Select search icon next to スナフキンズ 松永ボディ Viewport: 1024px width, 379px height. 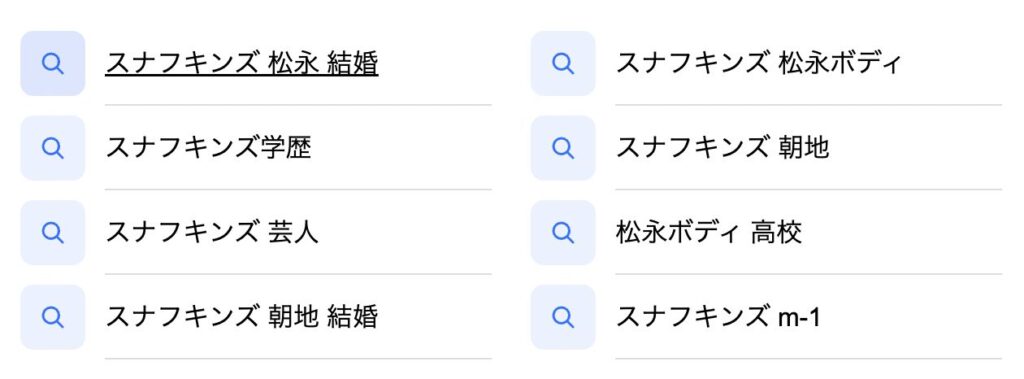[563, 63]
